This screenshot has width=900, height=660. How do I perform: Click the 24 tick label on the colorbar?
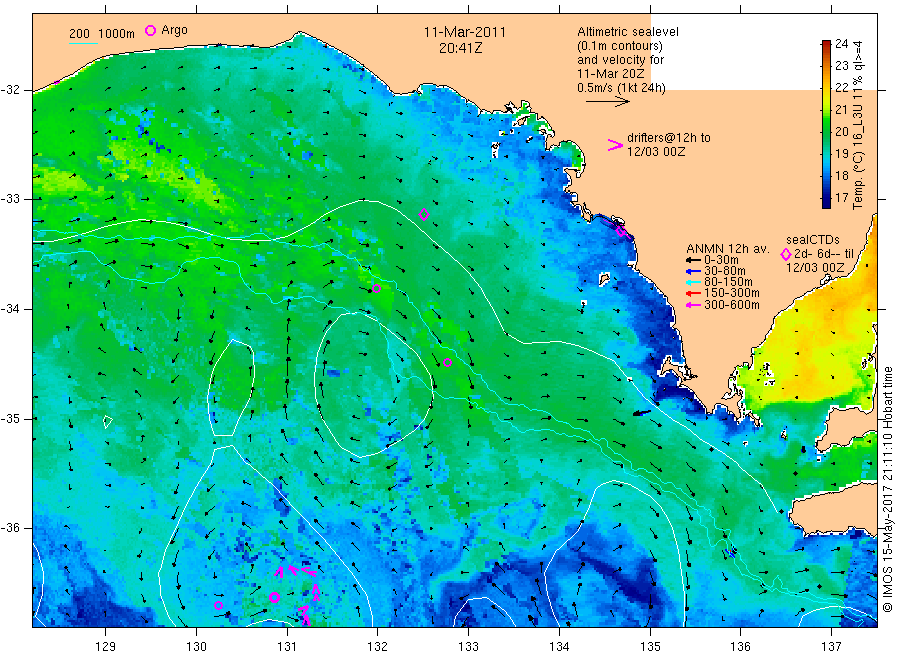[x=841, y=44]
